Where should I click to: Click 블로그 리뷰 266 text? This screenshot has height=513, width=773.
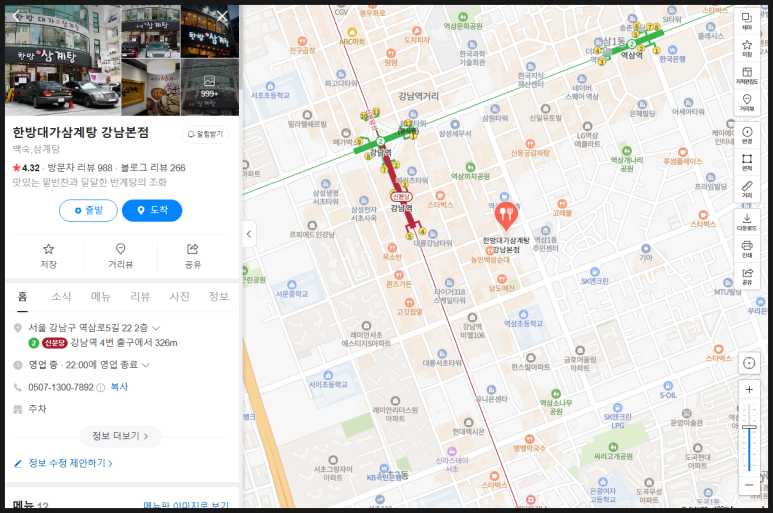pyautogui.click(x=153, y=168)
